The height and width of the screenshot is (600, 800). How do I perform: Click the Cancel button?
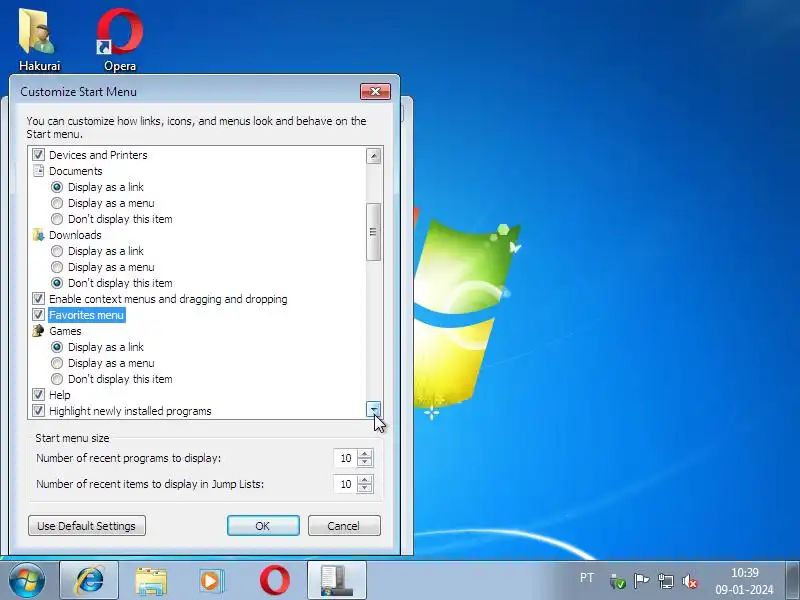[344, 526]
